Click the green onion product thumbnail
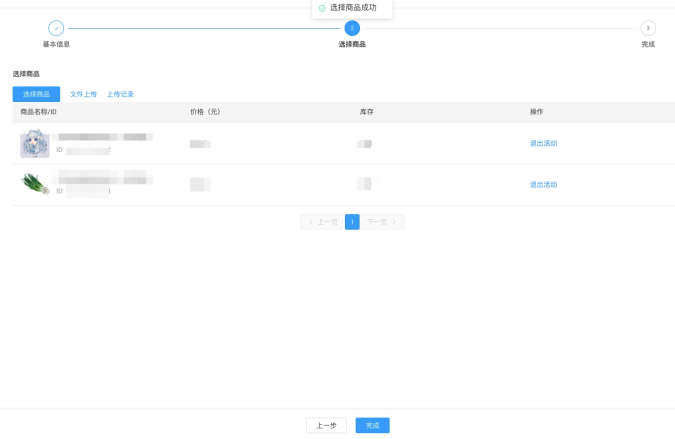 point(35,184)
